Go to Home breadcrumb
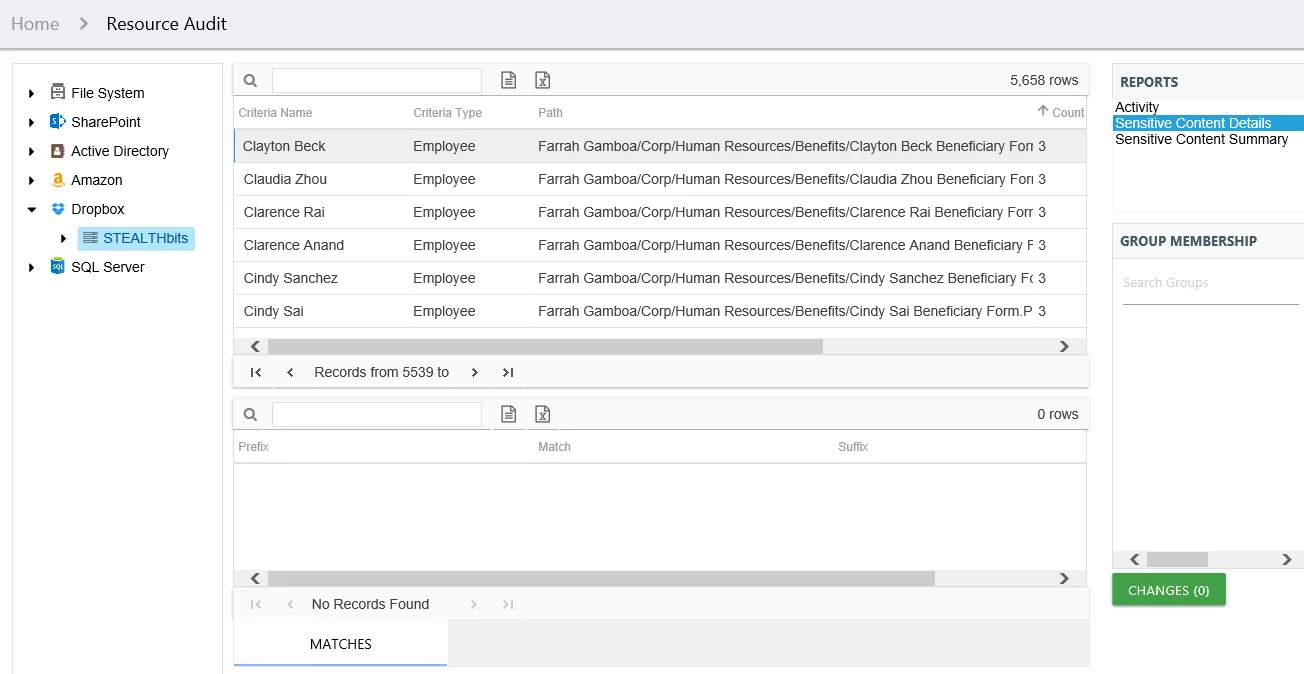1304x674 pixels. [x=35, y=23]
